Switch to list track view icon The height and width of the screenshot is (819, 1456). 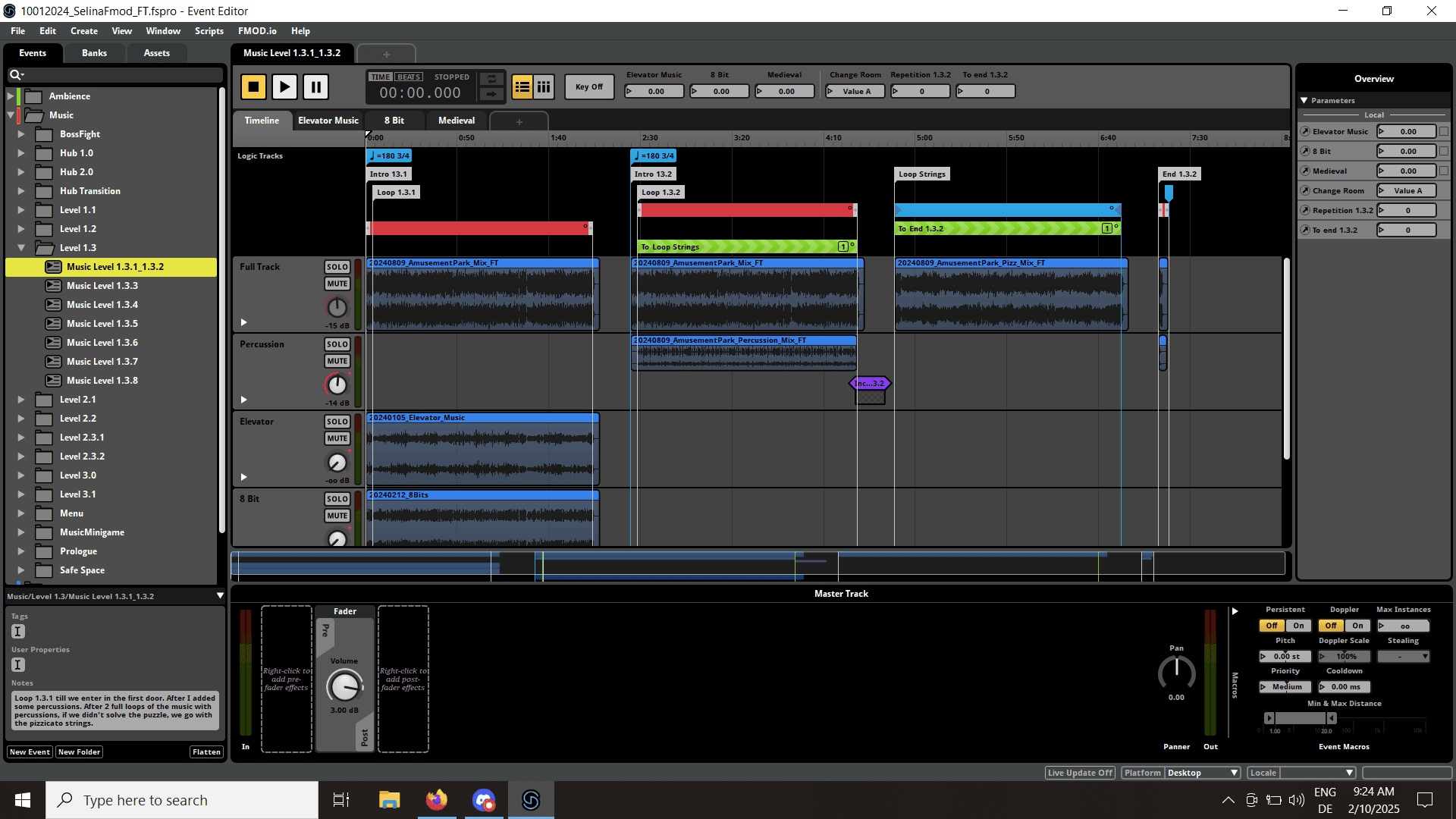(x=522, y=87)
